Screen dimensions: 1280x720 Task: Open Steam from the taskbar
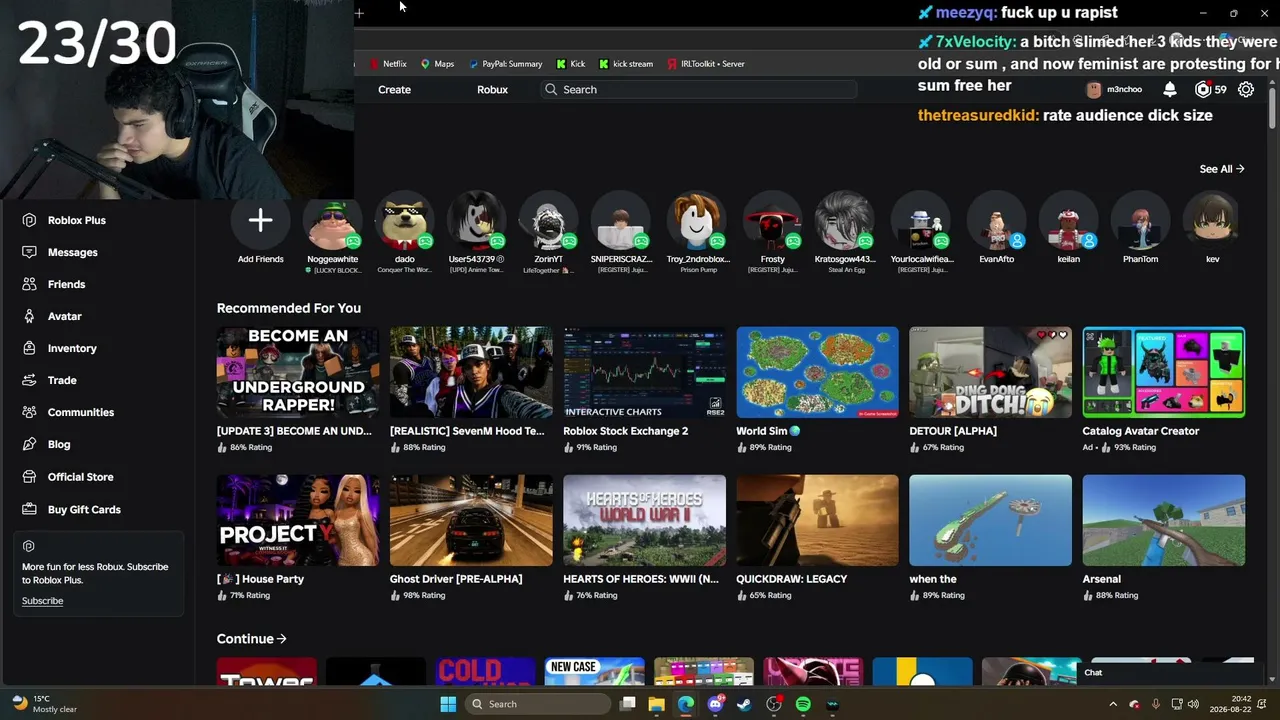click(744, 704)
